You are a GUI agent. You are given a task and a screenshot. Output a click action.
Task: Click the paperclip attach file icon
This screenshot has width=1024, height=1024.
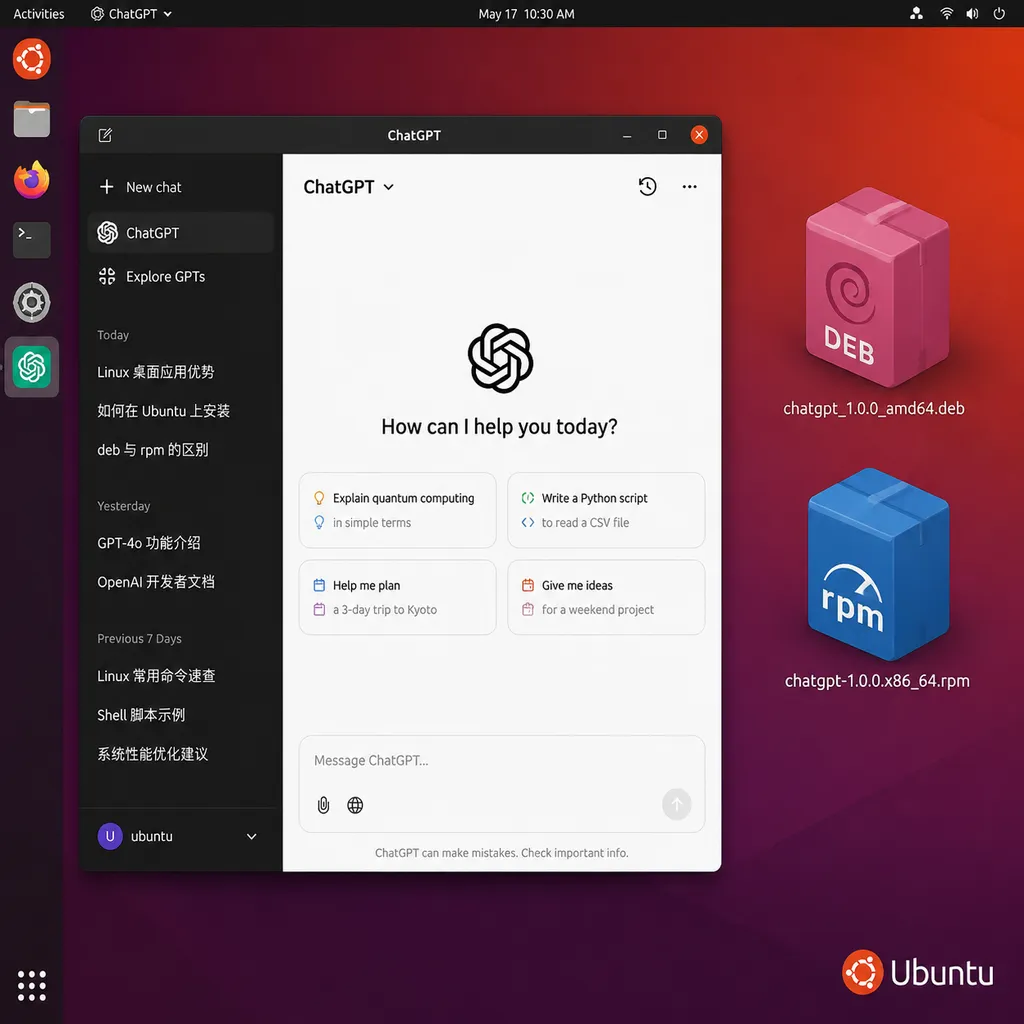323,805
